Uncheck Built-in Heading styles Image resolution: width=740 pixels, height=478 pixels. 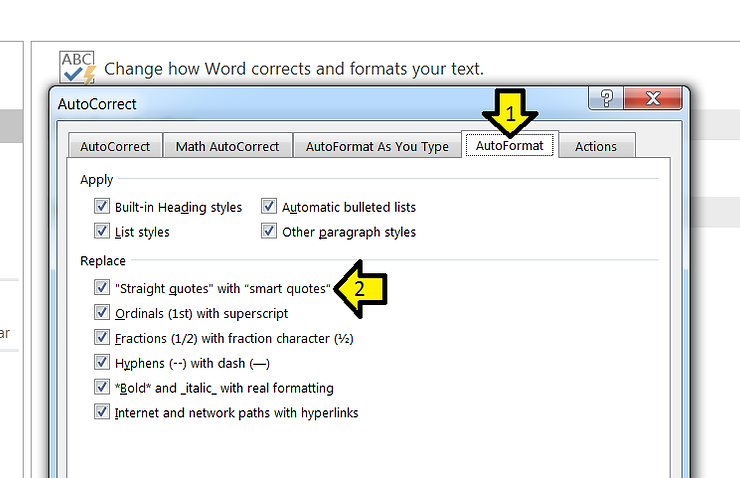coord(101,207)
